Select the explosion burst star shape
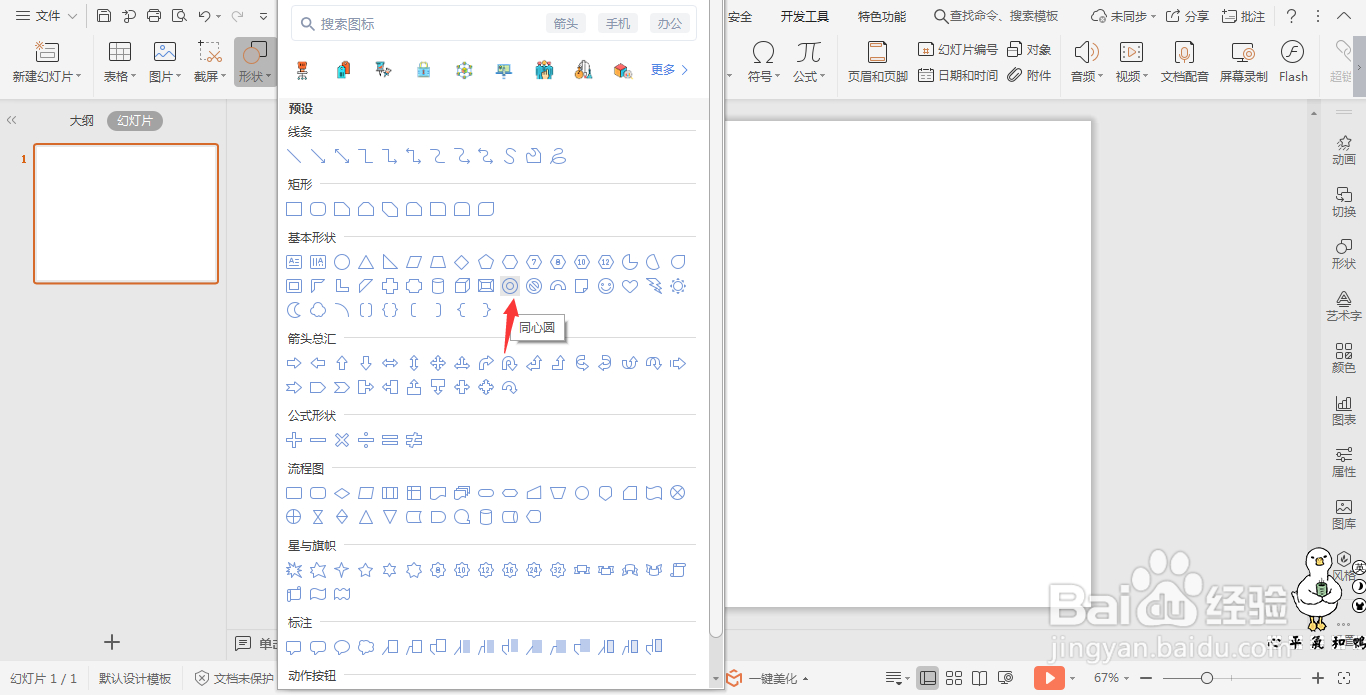Viewport: 1366px width, 695px height. [x=294, y=570]
